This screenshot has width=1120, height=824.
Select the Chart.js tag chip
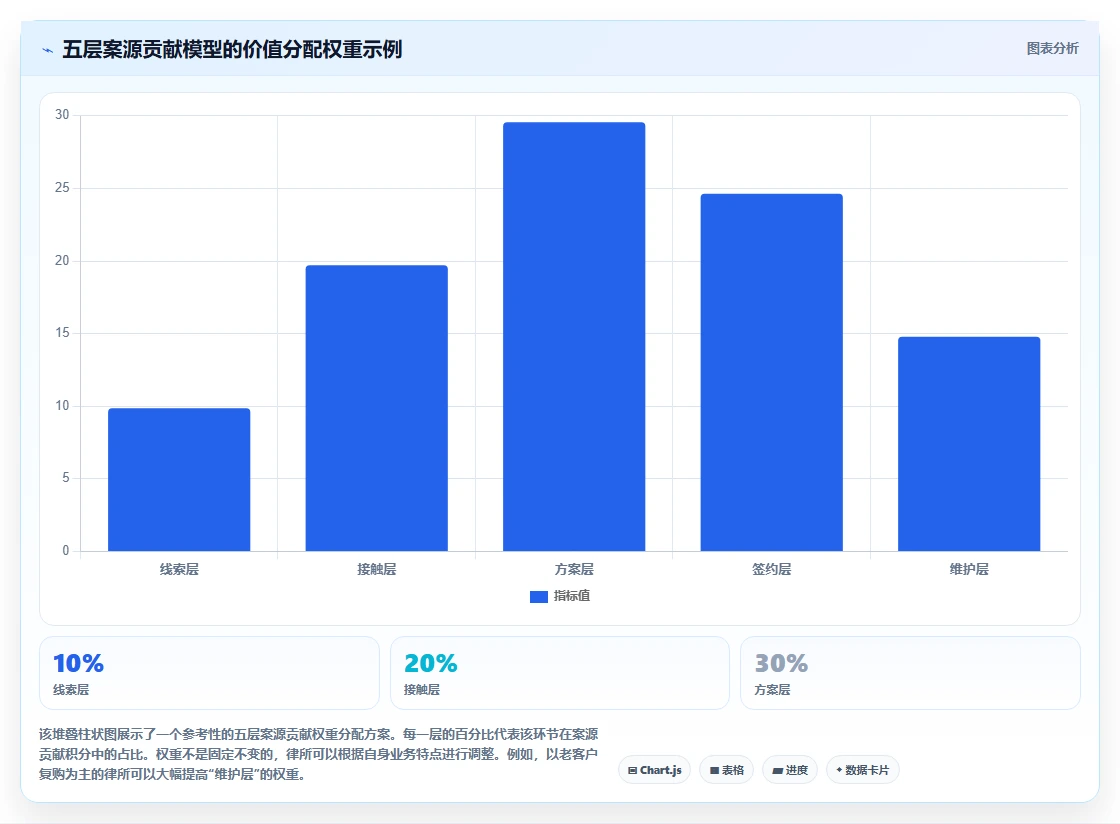point(654,770)
